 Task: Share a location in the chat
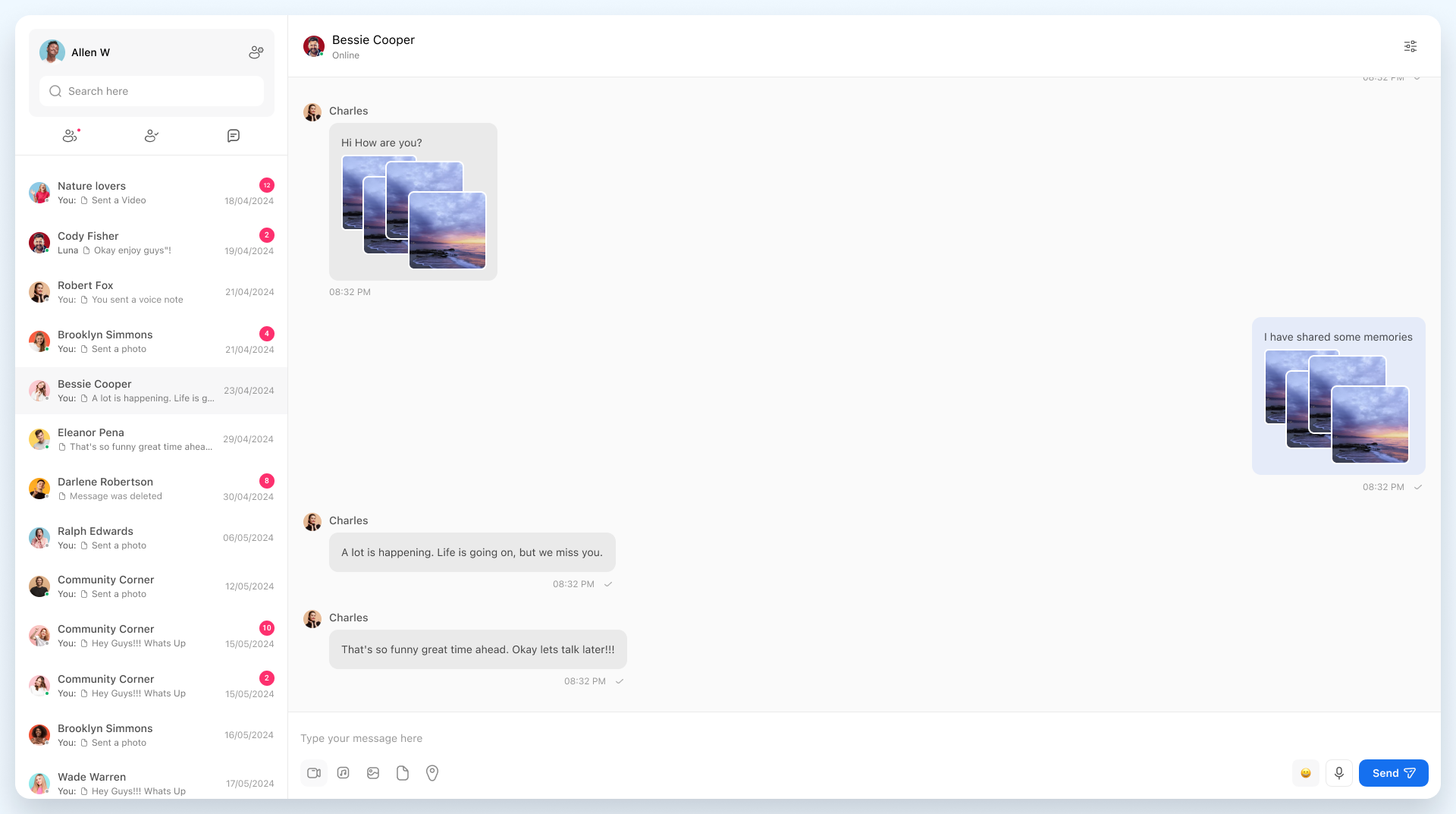pos(432,773)
